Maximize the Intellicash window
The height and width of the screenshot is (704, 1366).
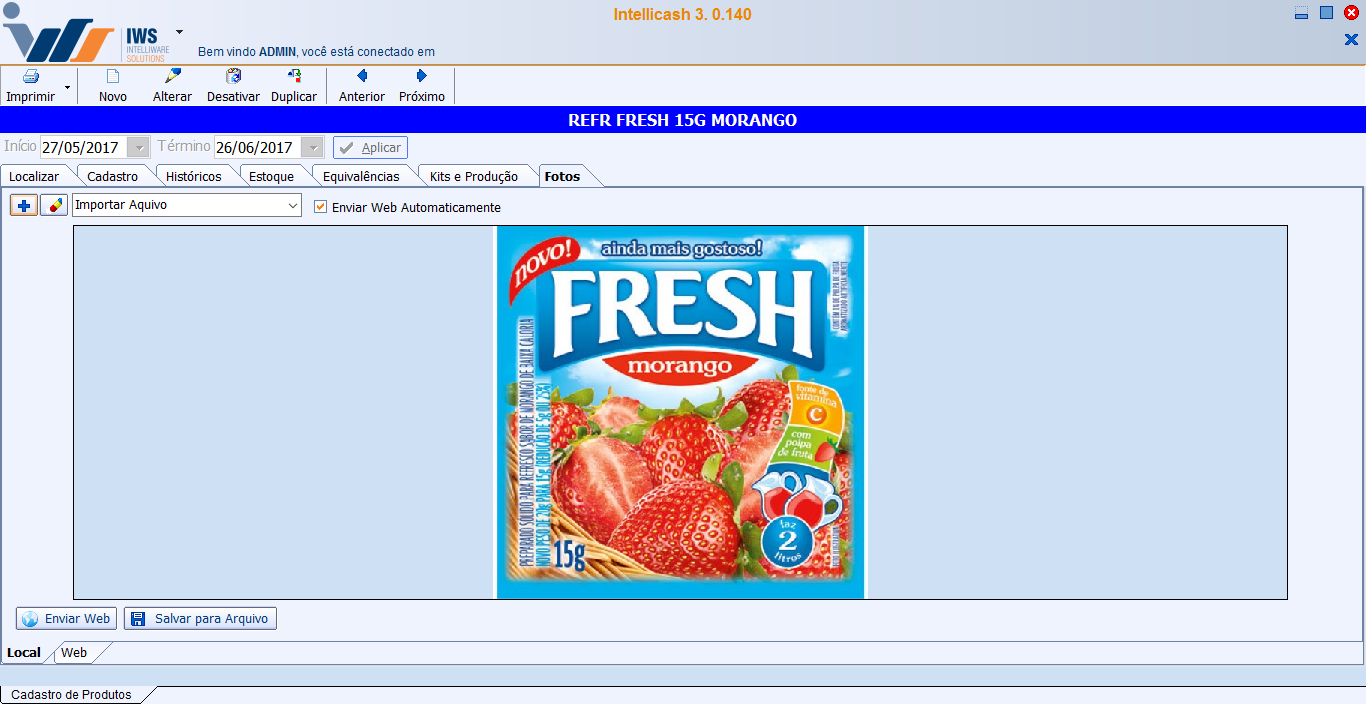click(x=1326, y=13)
